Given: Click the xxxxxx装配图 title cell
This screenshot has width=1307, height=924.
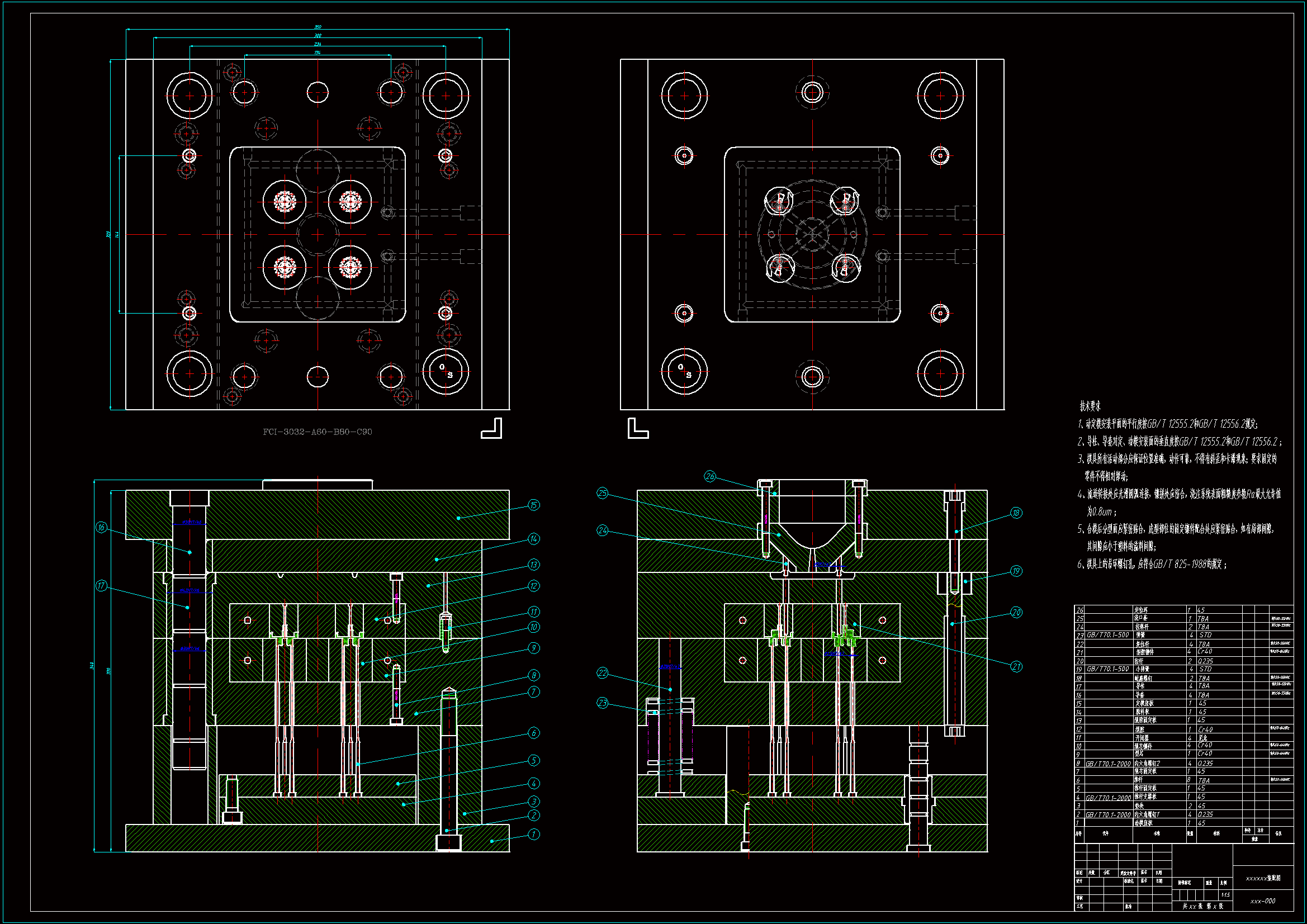Looking at the screenshot, I should (x=1263, y=878).
